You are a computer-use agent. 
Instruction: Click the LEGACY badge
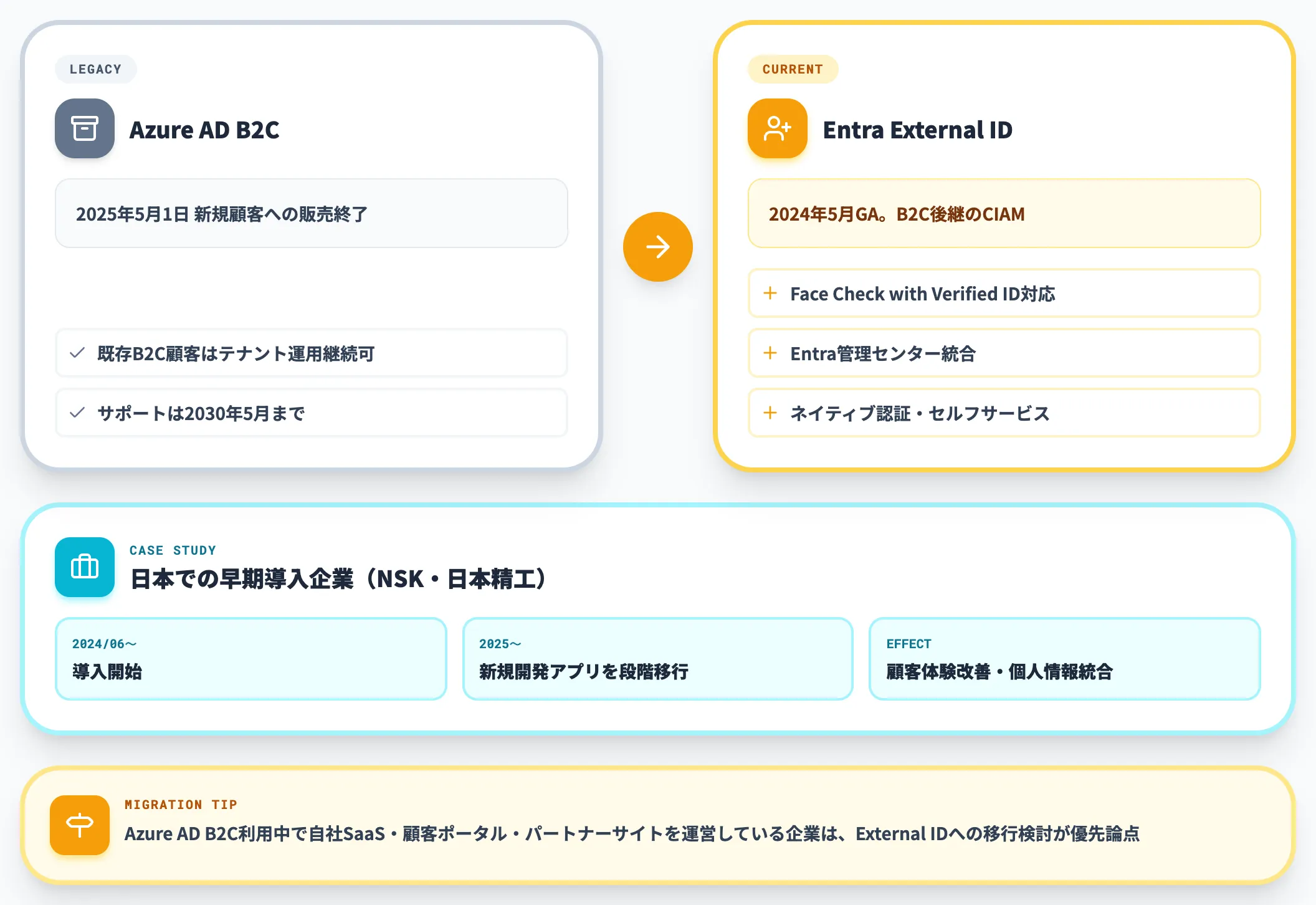(x=96, y=69)
